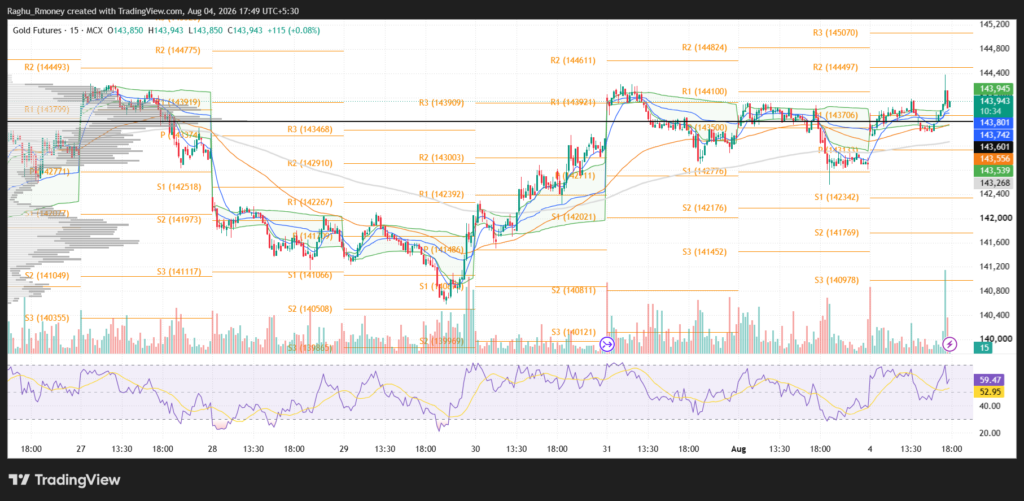
Task: Click the purple arrow event icon at 31
Action: pos(607,344)
